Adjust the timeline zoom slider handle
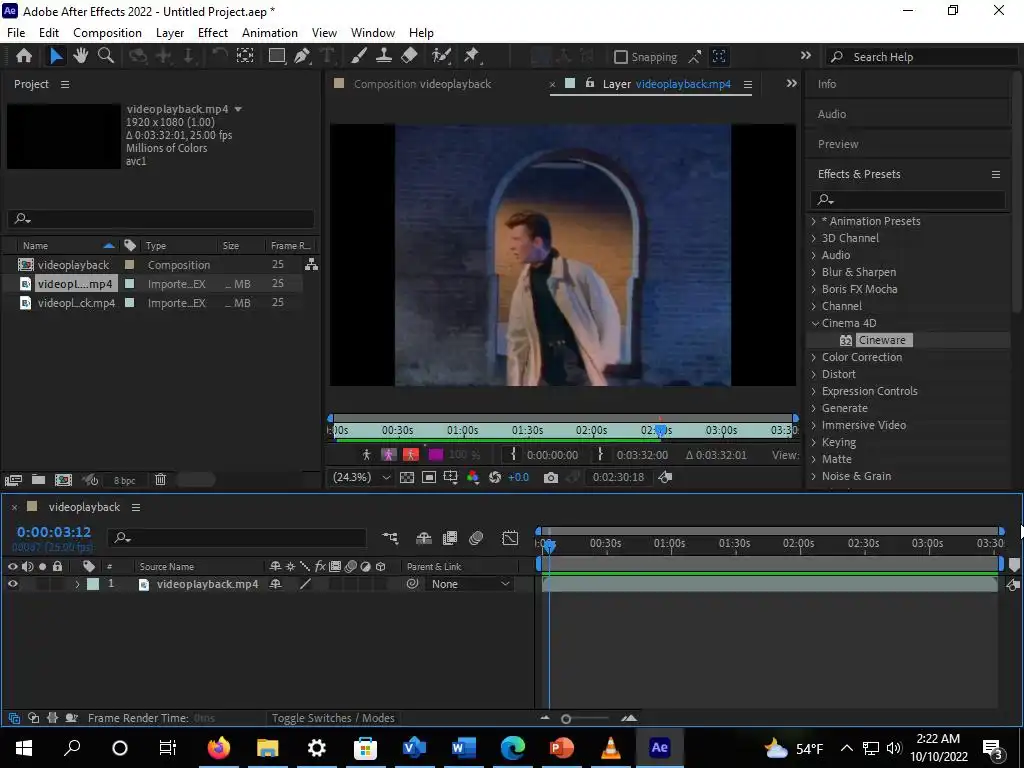 [x=566, y=718]
